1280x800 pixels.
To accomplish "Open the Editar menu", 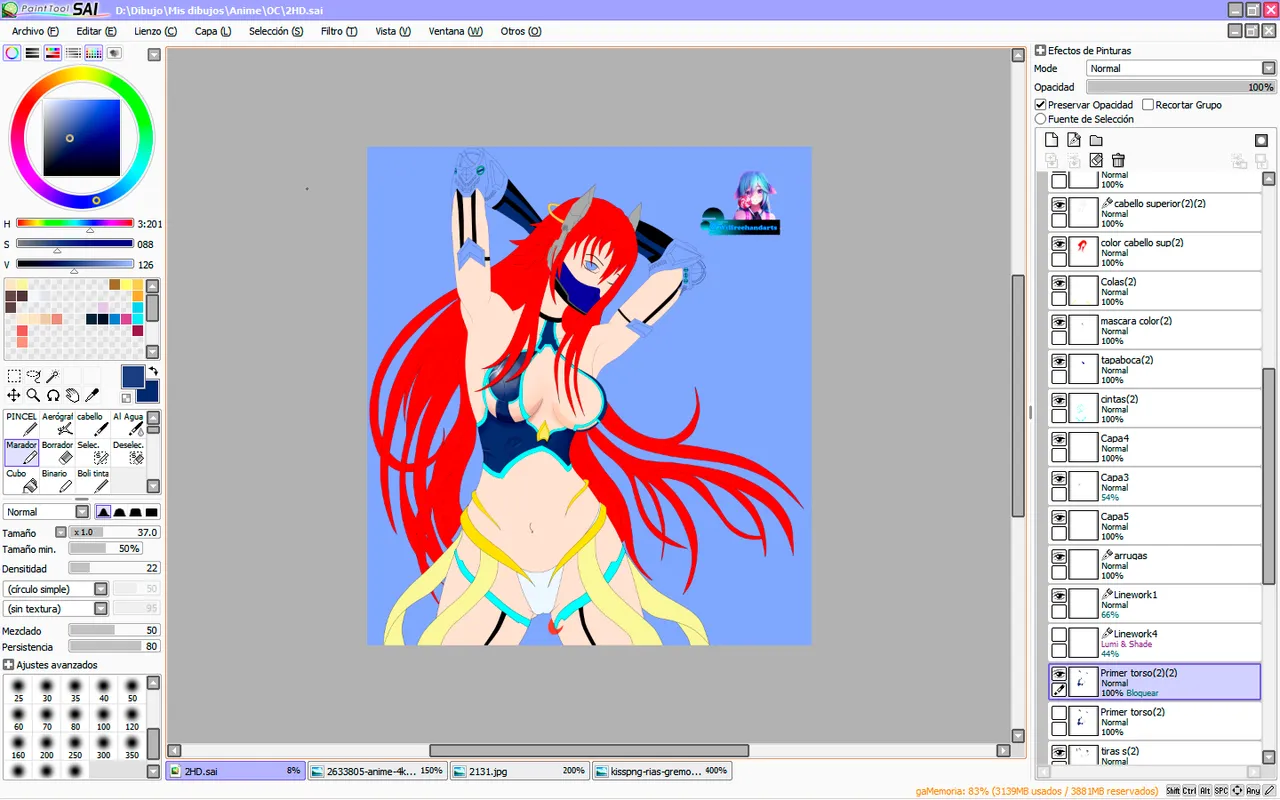I will pos(96,31).
